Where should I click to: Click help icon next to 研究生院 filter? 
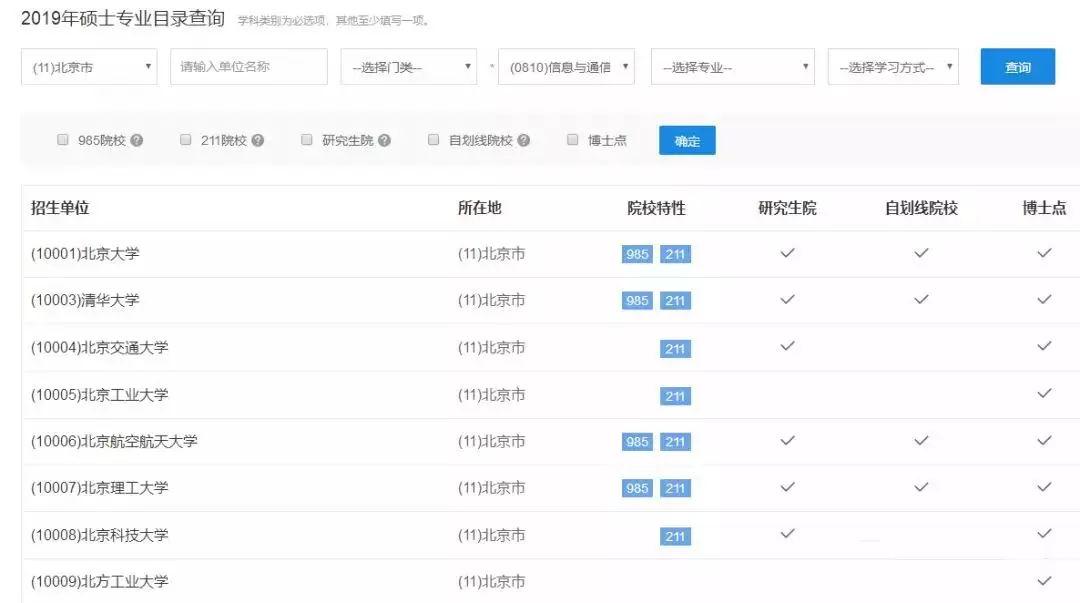384,141
